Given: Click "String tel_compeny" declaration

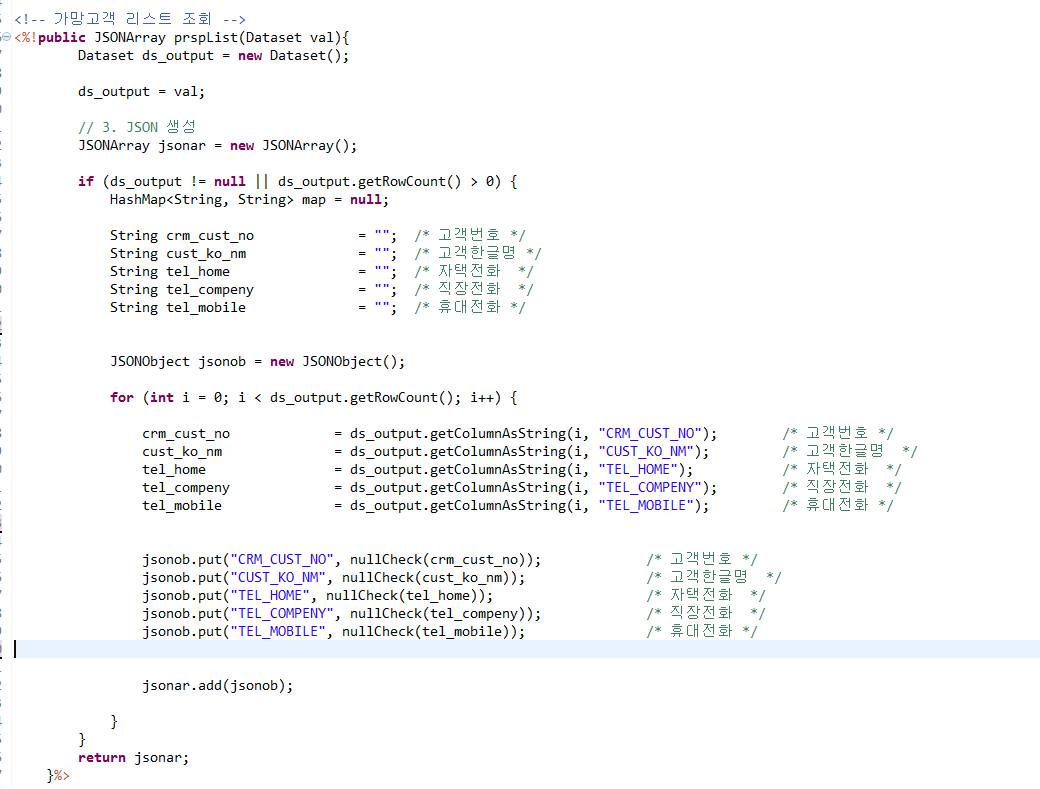Looking at the screenshot, I should pos(182,290).
